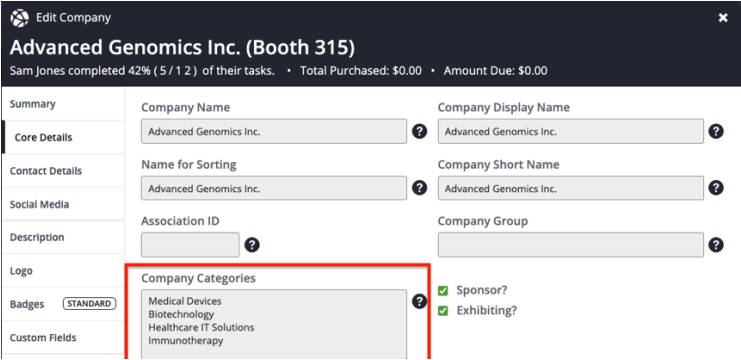This screenshot has width=741, height=360.
Task: Click the Sam Jones task completion text
Action: point(142,71)
